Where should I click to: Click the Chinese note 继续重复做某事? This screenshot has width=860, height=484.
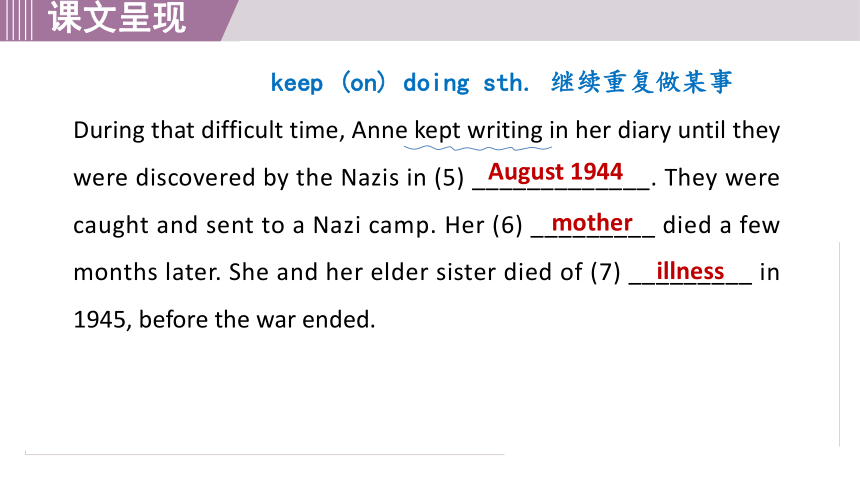(x=642, y=82)
